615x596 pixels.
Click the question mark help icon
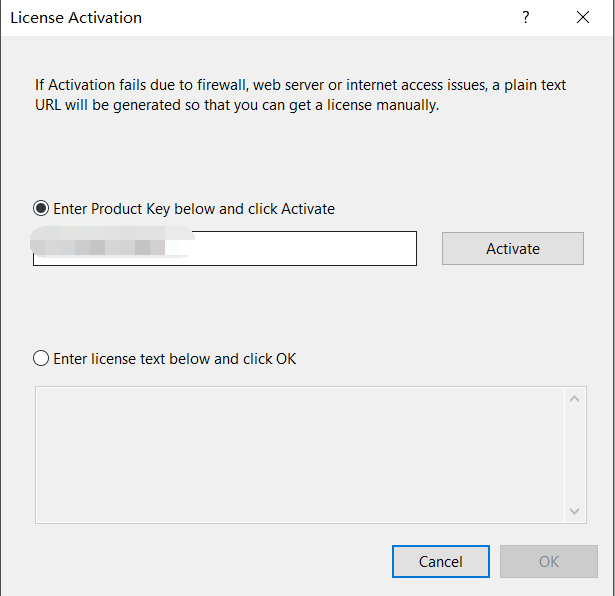click(526, 17)
